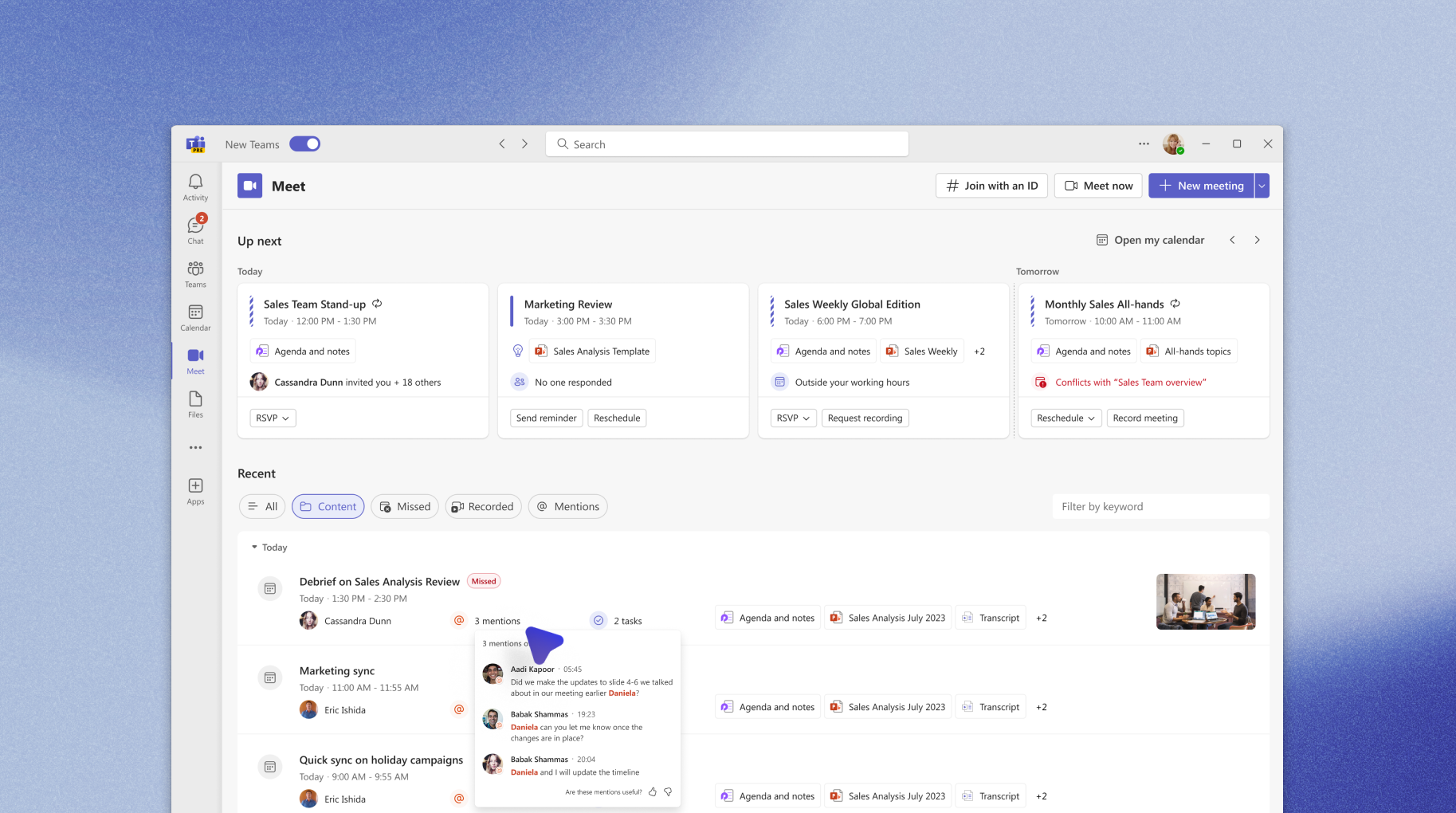Show +2 more items for Debrief meeting

(1042, 618)
